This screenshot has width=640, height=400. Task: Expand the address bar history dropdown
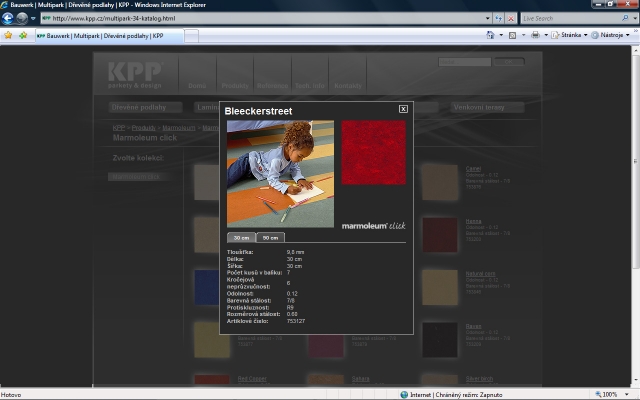487,18
